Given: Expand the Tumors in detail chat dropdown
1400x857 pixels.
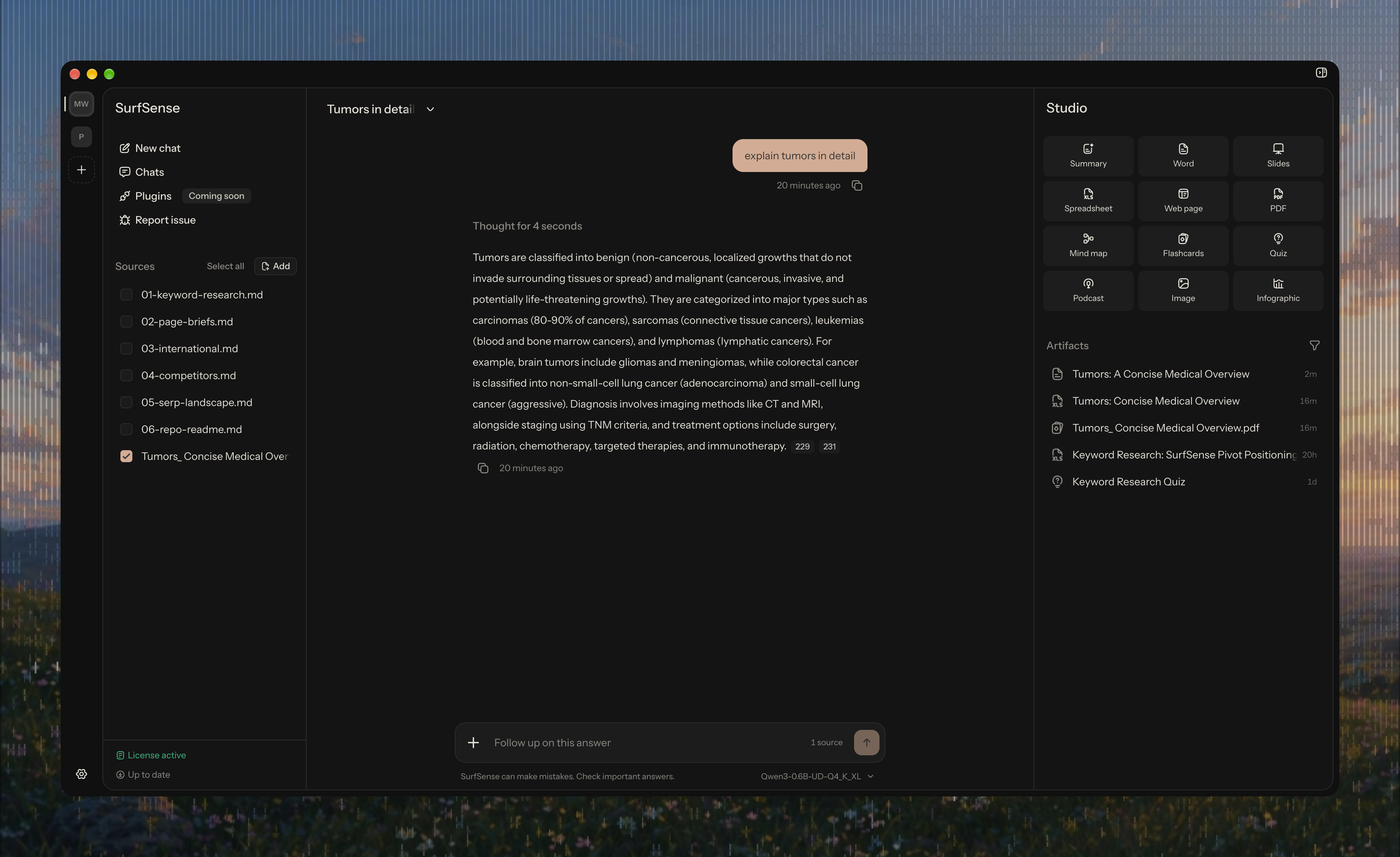Looking at the screenshot, I should pyautogui.click(x=430, y=109).
